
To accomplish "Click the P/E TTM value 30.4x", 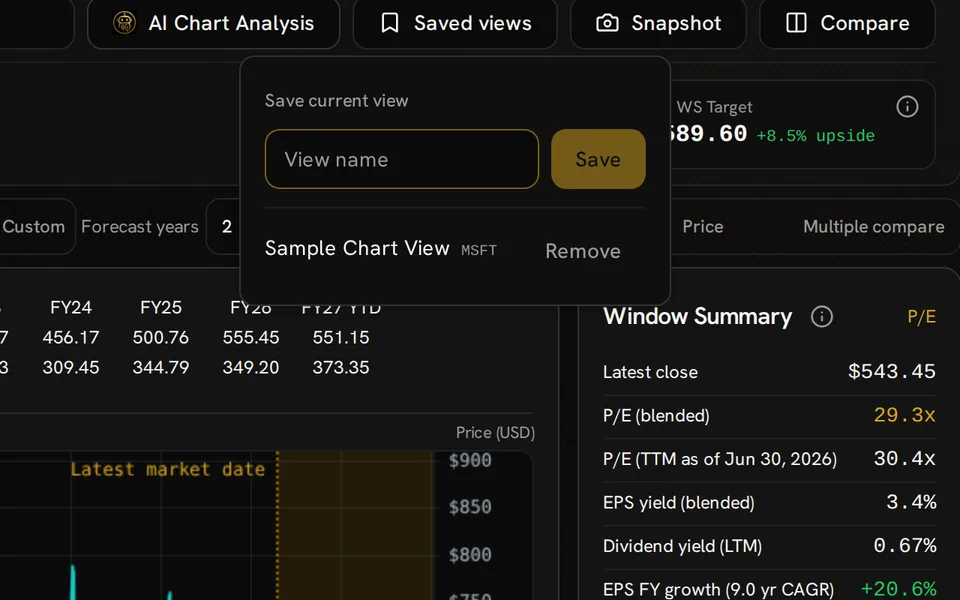I will pos(904,459).
